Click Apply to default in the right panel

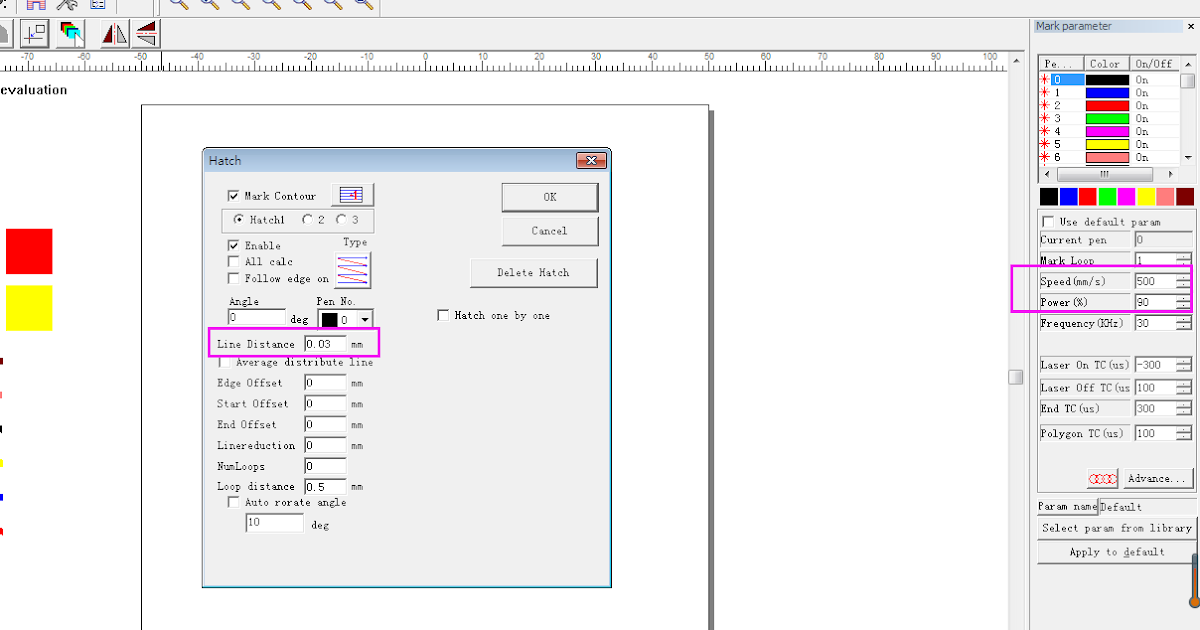(x=1115, y=551)
